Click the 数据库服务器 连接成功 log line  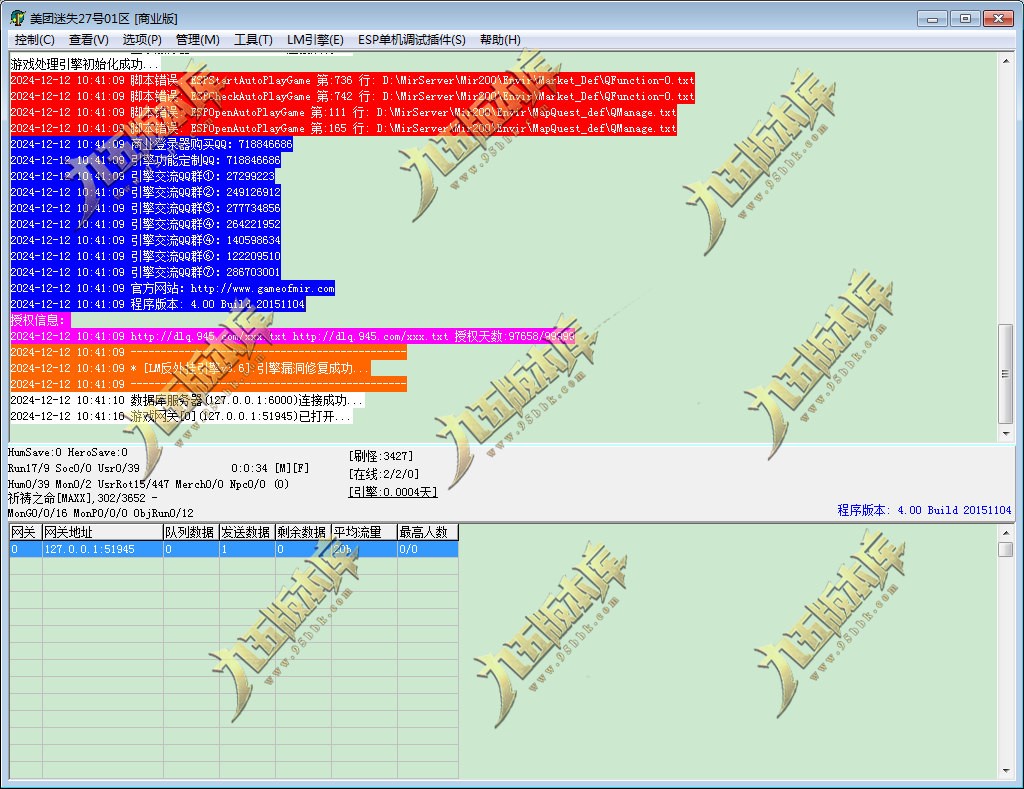(x=187, y=400)
